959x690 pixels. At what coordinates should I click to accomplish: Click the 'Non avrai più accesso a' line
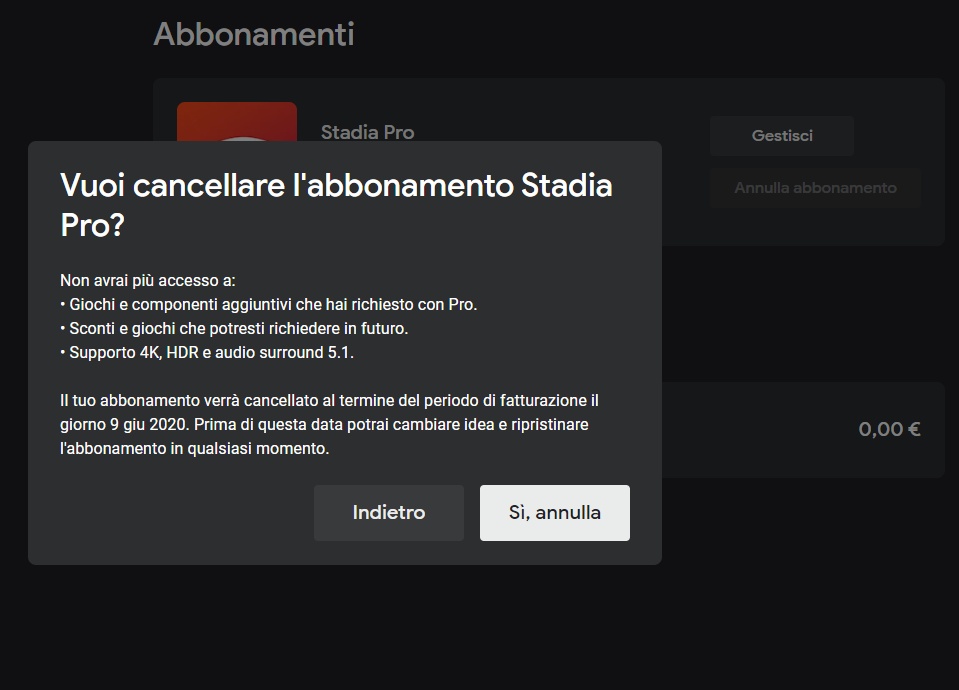pos(147,281)
